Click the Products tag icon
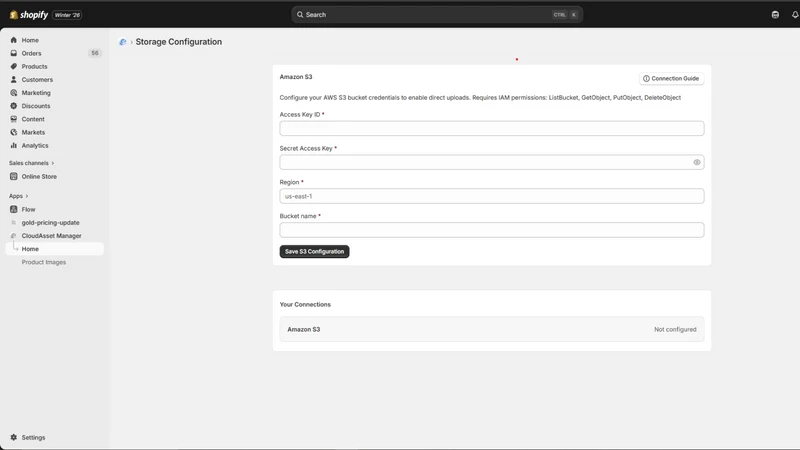This screenshot has width=800, height=450. (14, 66)
